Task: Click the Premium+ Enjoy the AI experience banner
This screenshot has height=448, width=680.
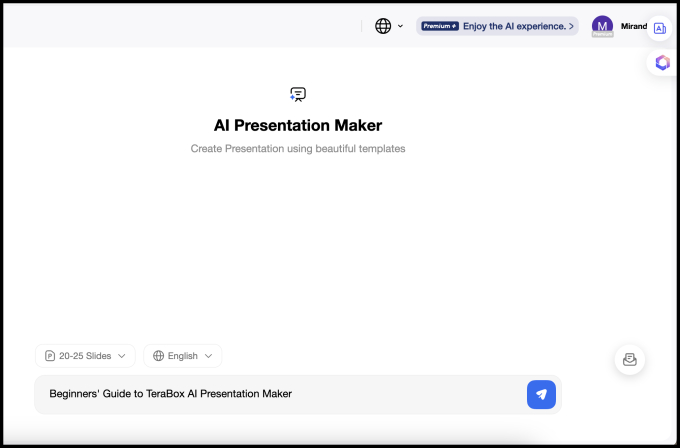Action: [497, 26]
